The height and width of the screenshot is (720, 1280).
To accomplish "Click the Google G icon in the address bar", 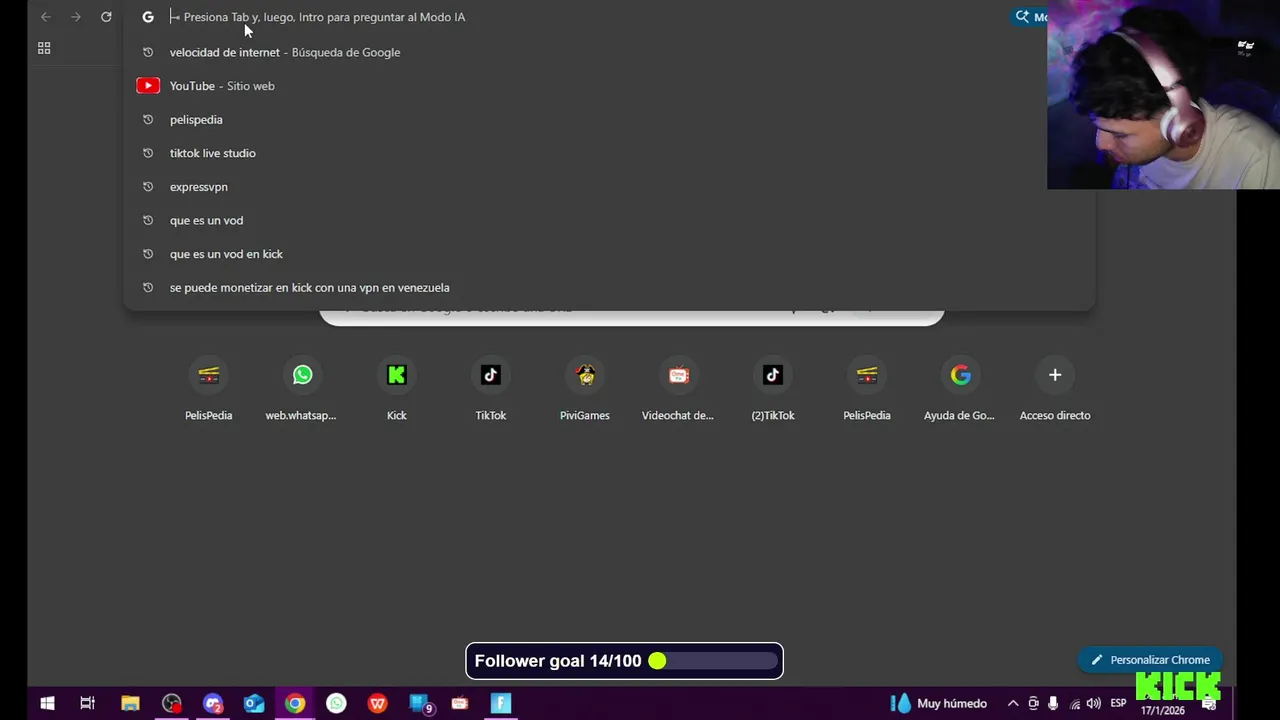I will (148, 17).
